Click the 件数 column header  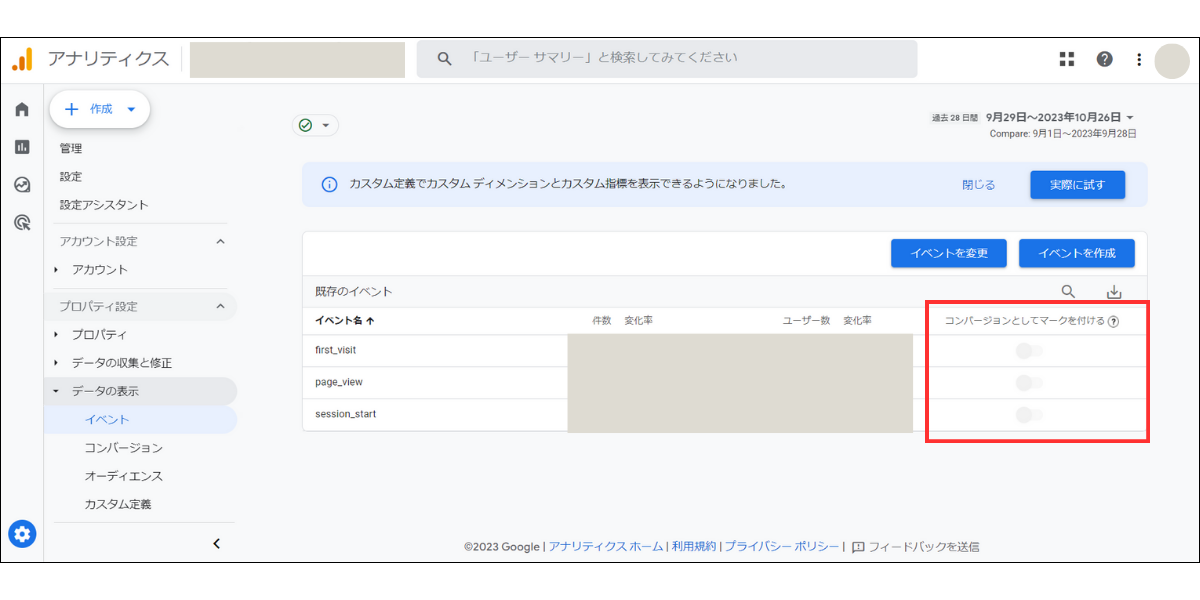pyautogui.click(x=601, y=321)
